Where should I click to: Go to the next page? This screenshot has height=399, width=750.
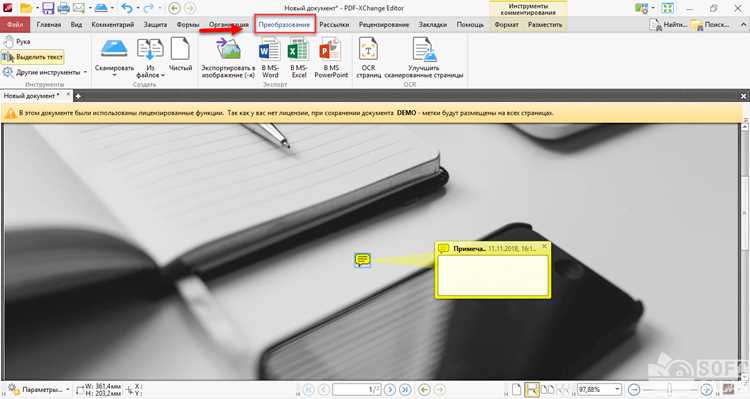pyautogui.click(x=390, y=389)
